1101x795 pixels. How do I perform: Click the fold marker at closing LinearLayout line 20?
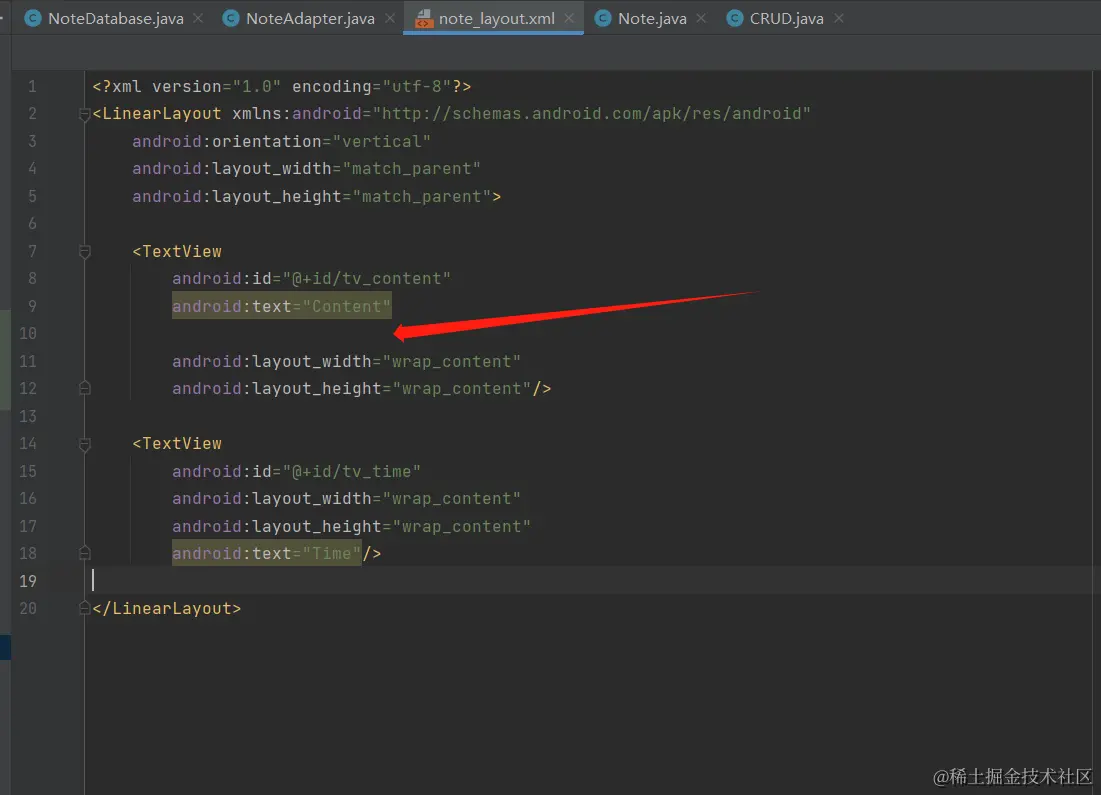click(84, 608)
